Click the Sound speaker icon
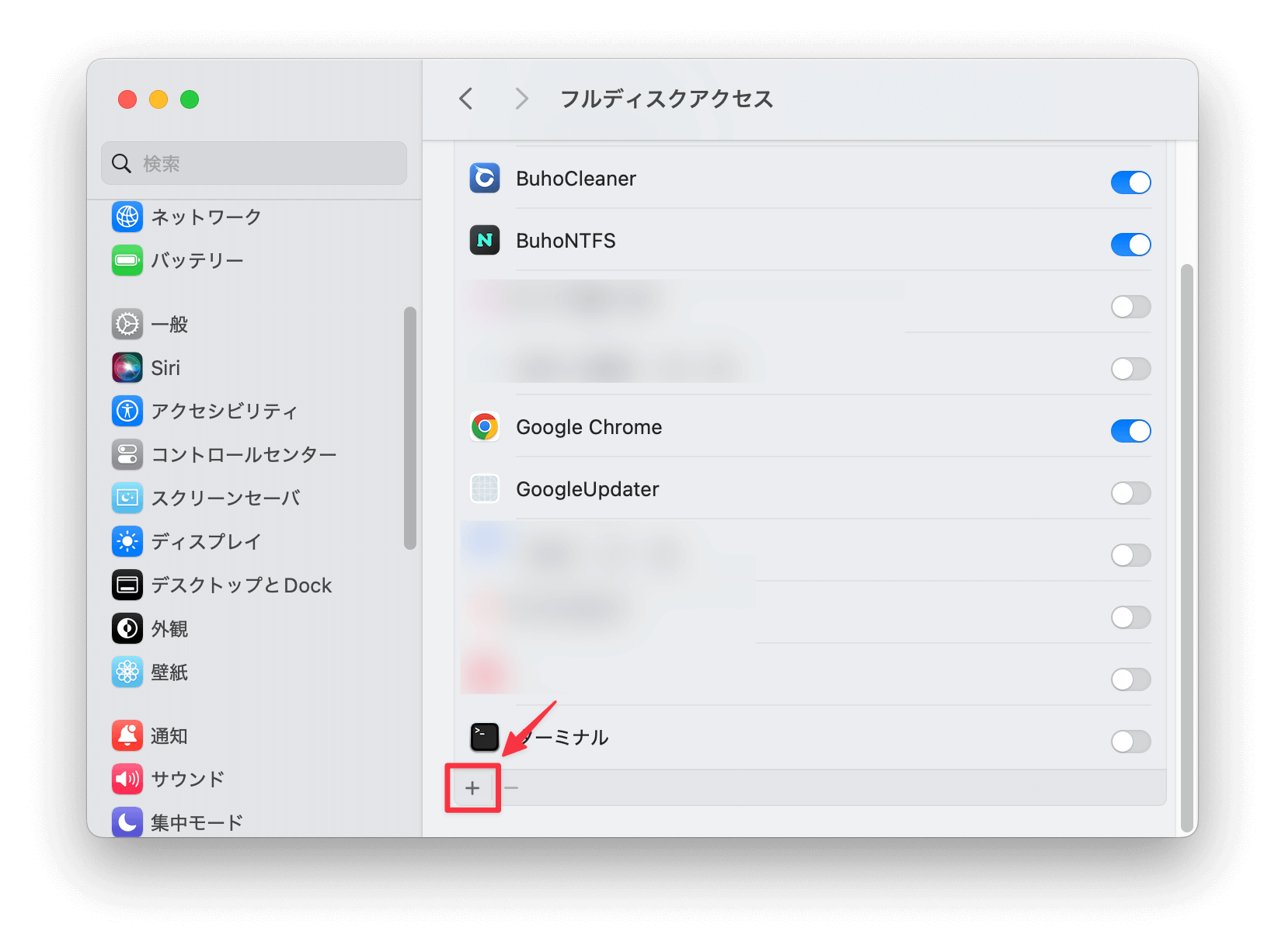Image resolution: width=1285 pixels, height=952 pixels. point(127,779)
